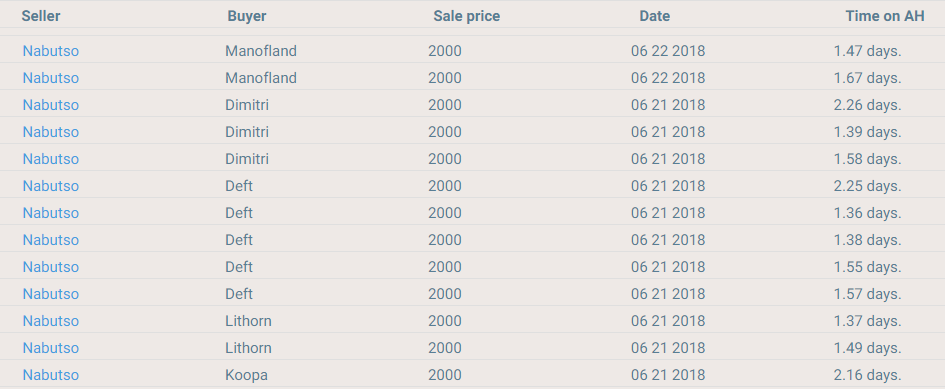Sort table by Buyer column header
Screen dimensions: 945x389
pos(246,16)
